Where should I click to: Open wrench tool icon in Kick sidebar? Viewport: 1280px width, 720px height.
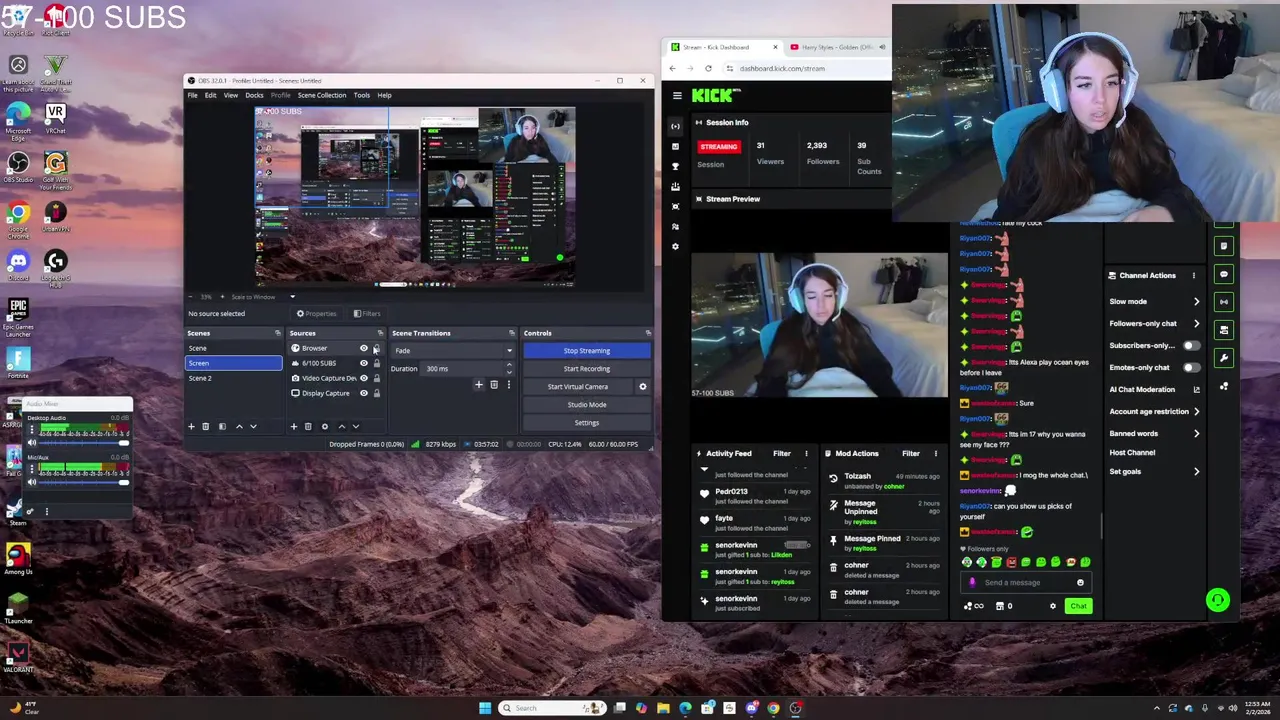[1224, 357]
